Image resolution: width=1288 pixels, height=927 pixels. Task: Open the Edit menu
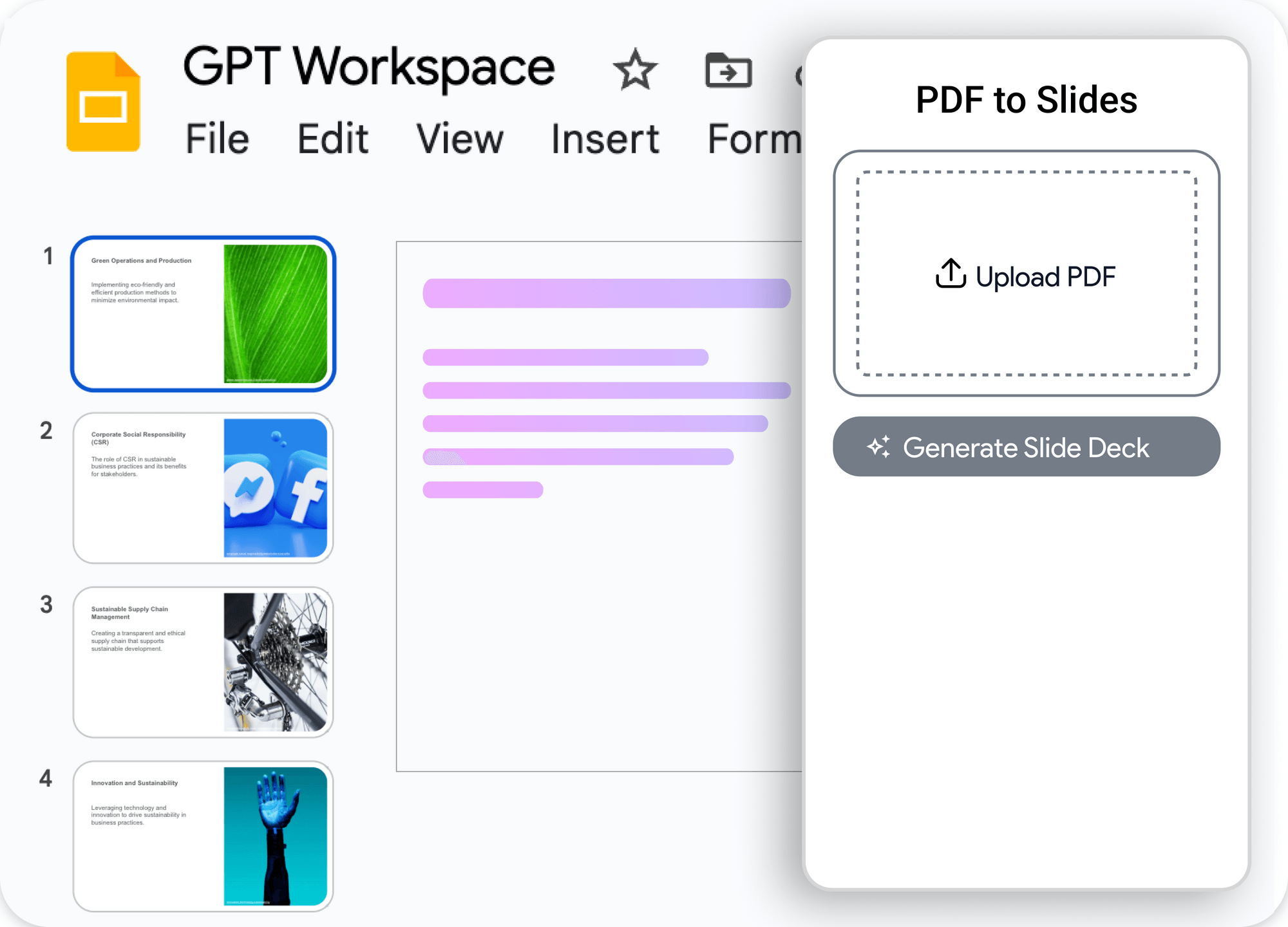(333, 138)
